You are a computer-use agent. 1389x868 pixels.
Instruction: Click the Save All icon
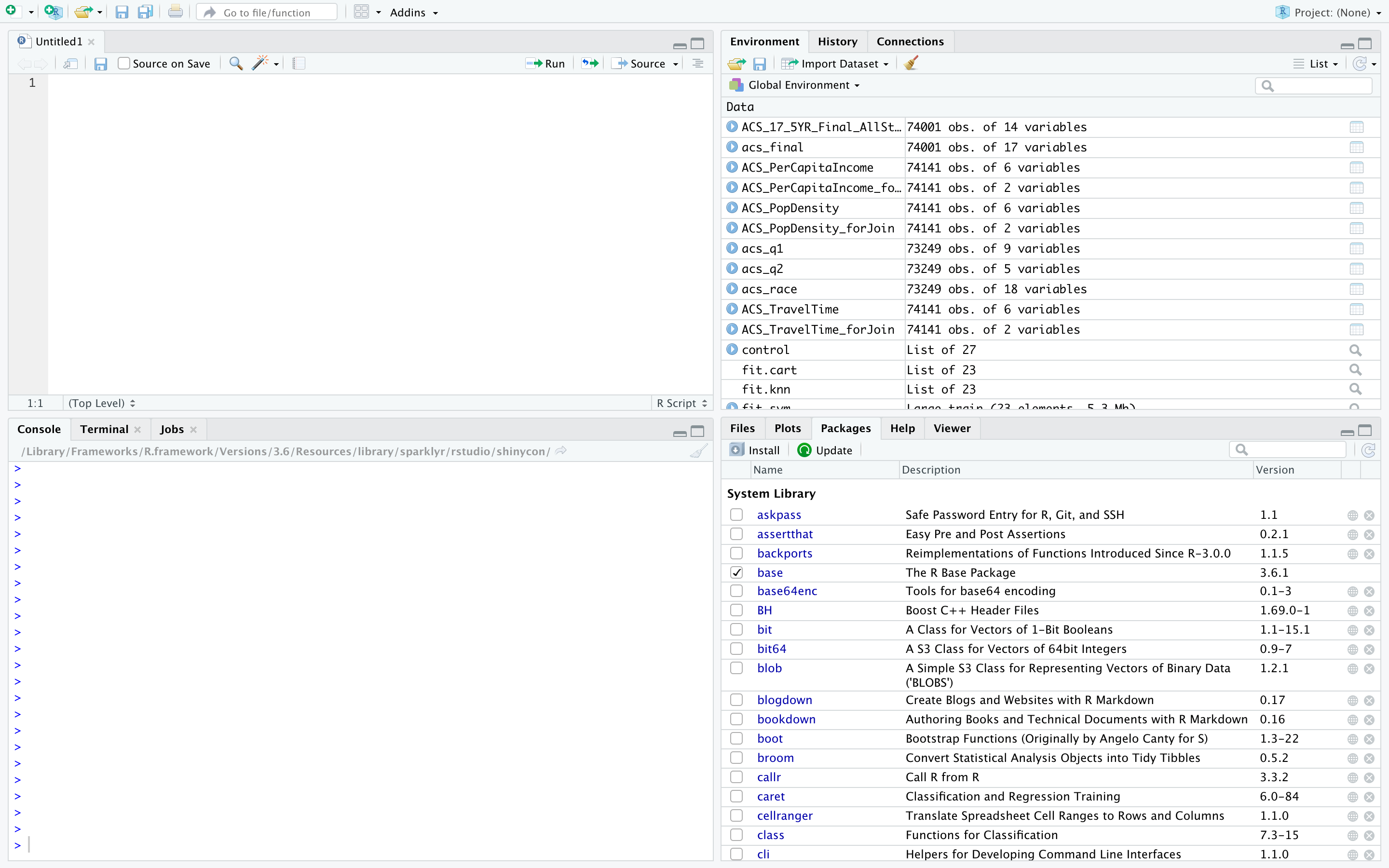tap(146, 12)
